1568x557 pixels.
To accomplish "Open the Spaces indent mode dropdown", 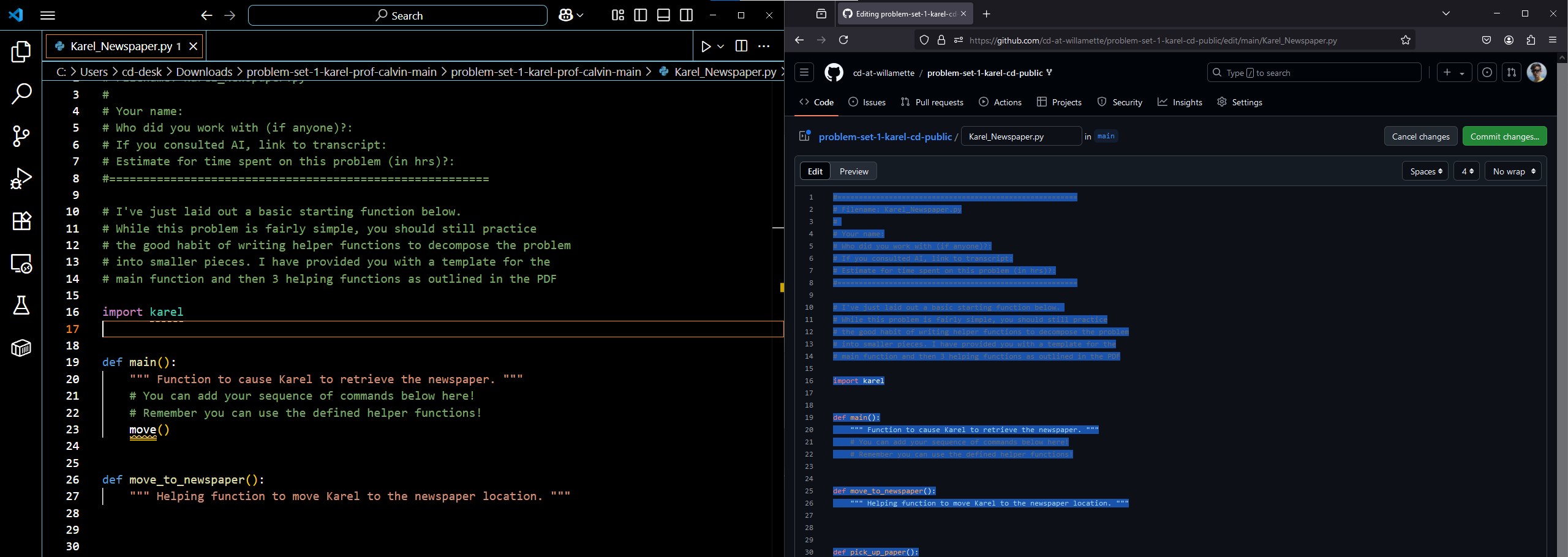I will (1425, 171).
